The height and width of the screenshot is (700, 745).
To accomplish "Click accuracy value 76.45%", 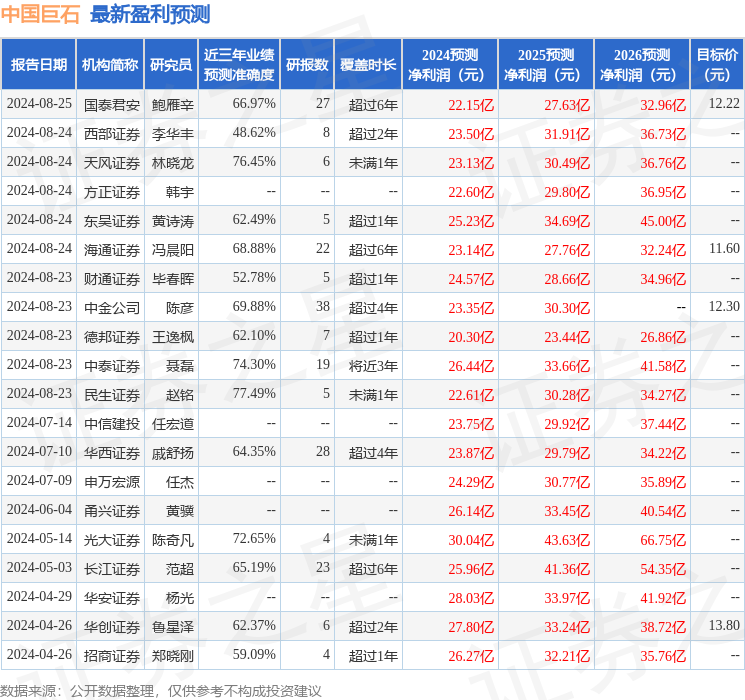I will click(254, 161).
